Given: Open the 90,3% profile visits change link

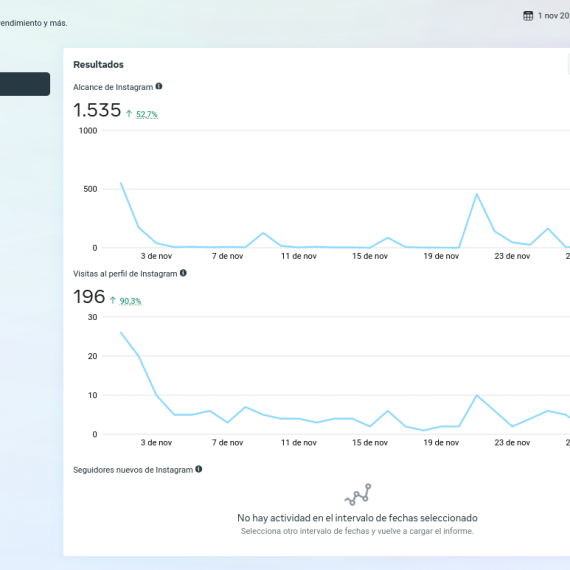Looking at the screenshot, I should click(x=131, y=301).
